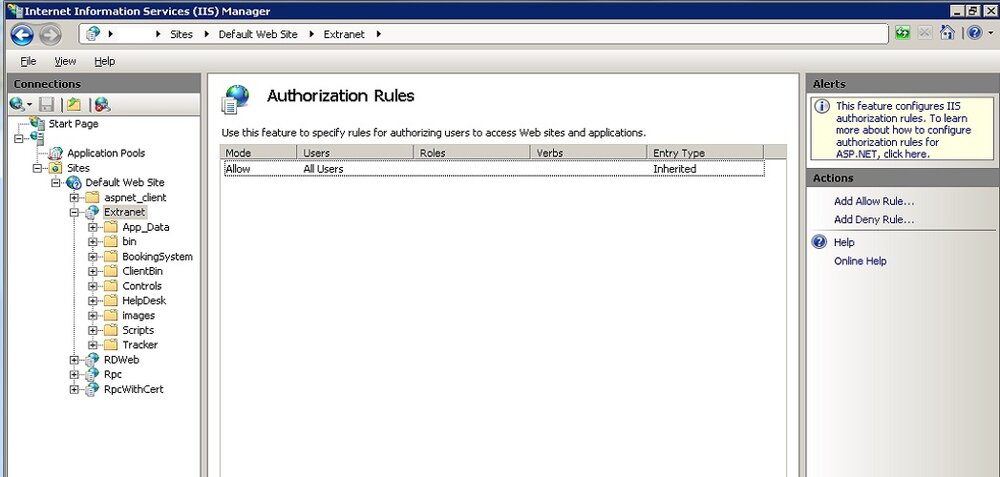Click the Delete Connection icon

click(x=102, y=105)
